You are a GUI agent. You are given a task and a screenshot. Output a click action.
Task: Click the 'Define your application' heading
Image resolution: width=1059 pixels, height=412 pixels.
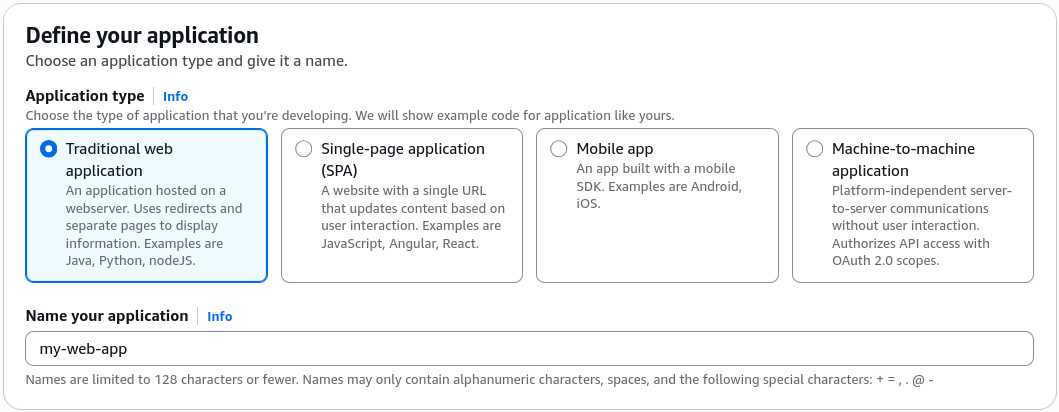coord(142,35)
